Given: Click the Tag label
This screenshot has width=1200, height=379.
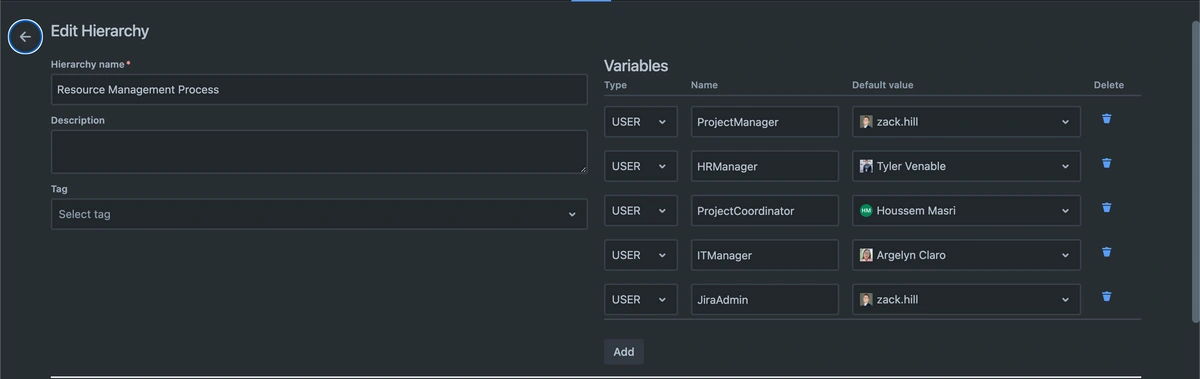Looking at the screenshot, I should (59, 188).
